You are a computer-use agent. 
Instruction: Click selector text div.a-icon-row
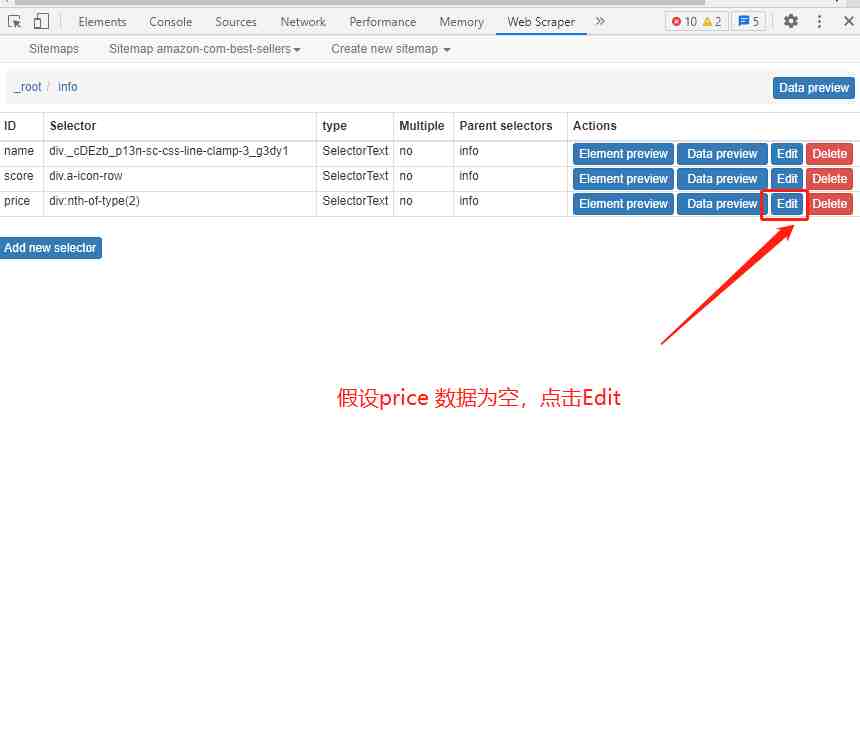coord(86,176)
